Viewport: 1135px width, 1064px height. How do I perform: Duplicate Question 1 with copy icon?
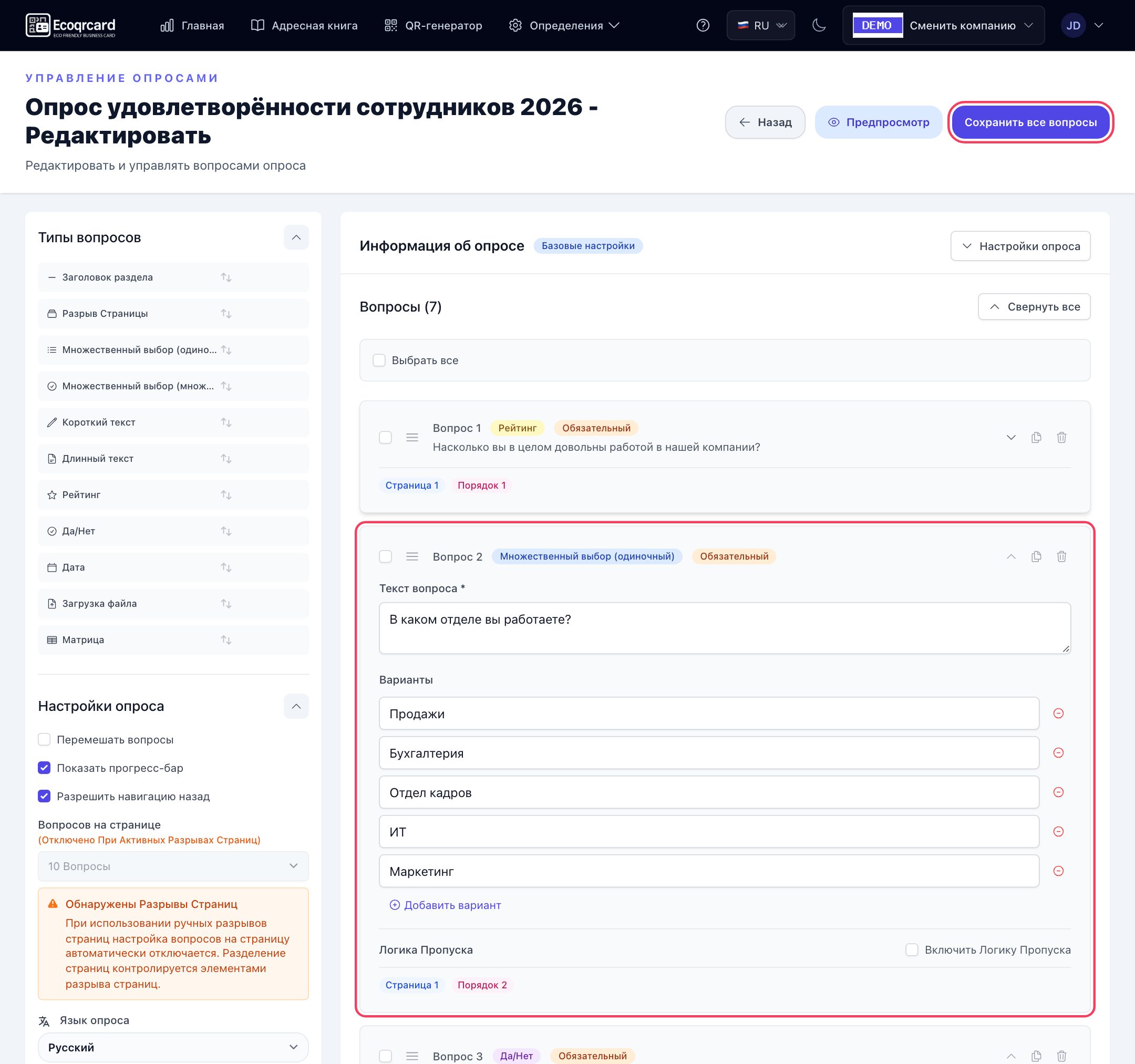coord(1036,437)
